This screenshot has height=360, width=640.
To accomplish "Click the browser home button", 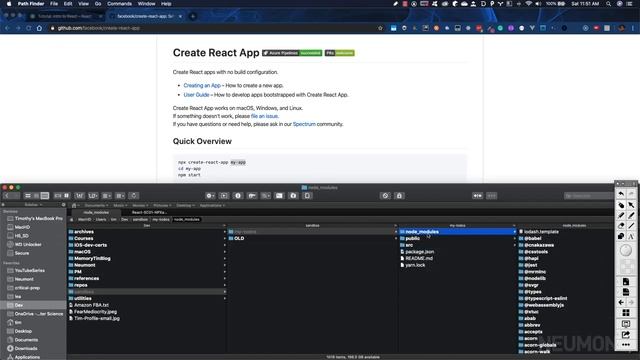I will [x=39, y=28].
